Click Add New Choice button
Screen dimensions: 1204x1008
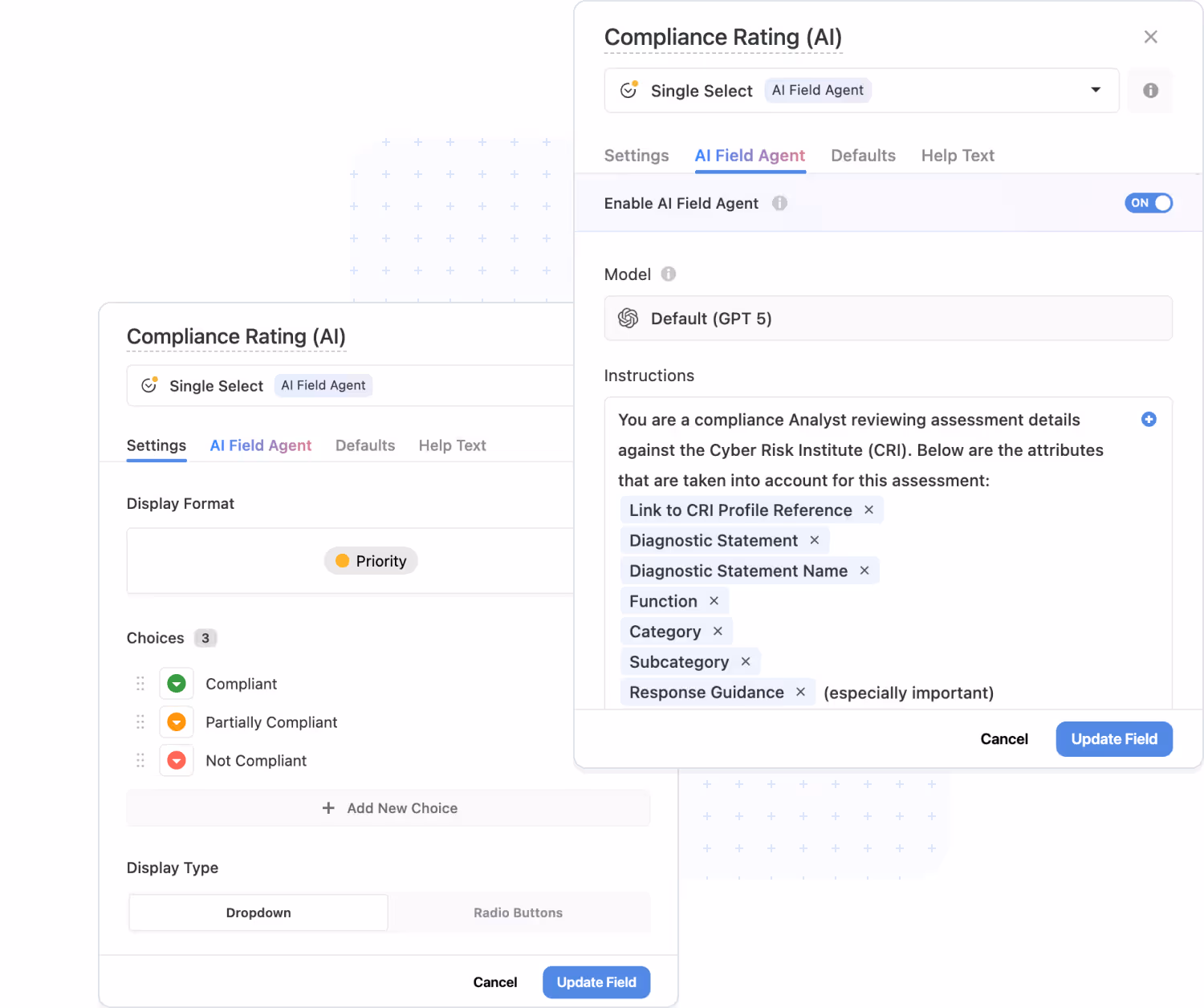(x=388, y=808)
